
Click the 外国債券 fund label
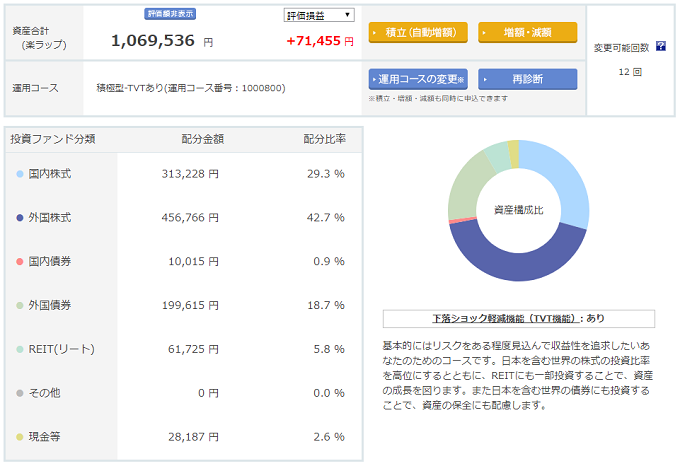(x=49, y=305)
